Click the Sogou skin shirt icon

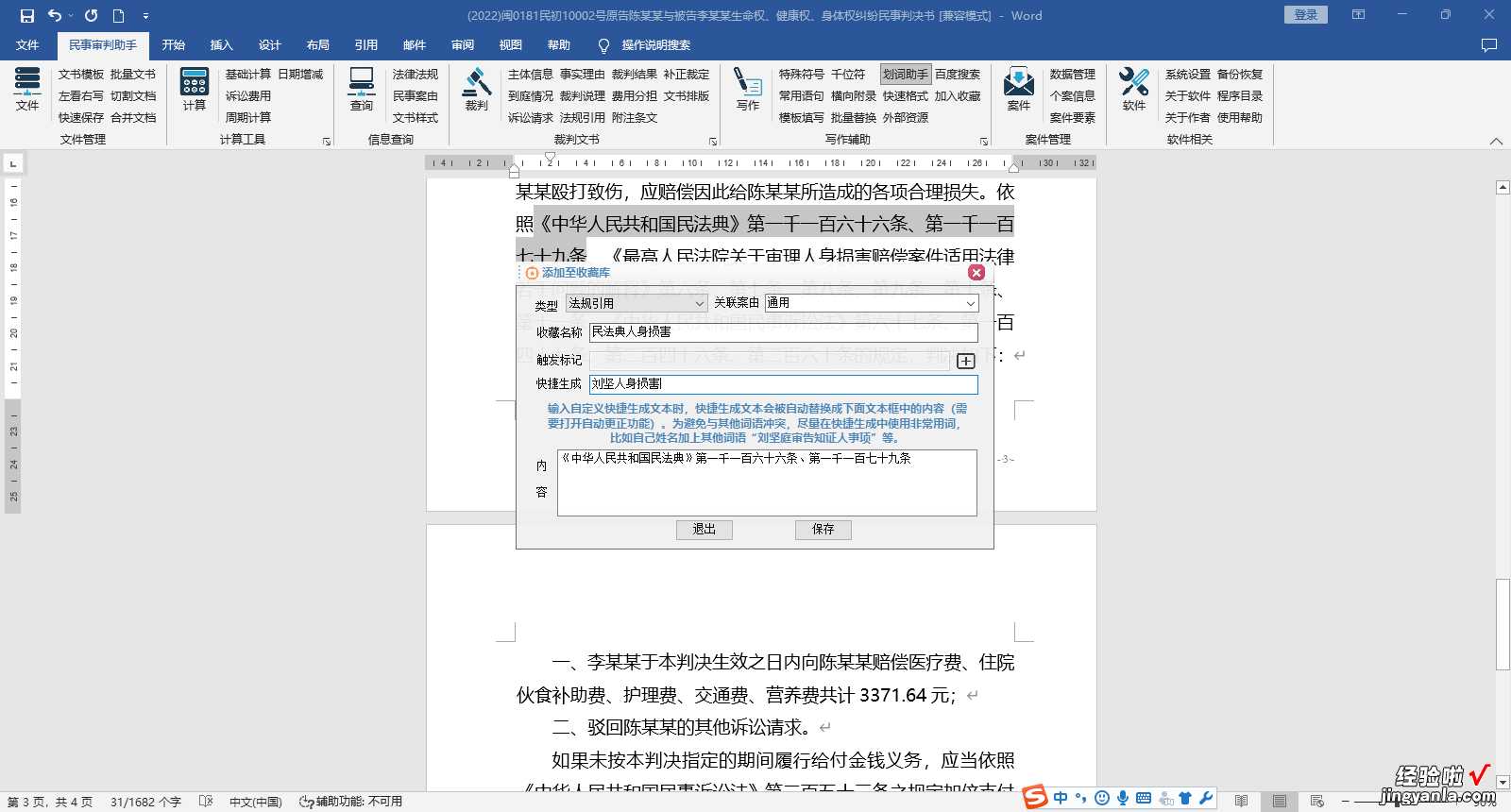tap(1185, 798)
